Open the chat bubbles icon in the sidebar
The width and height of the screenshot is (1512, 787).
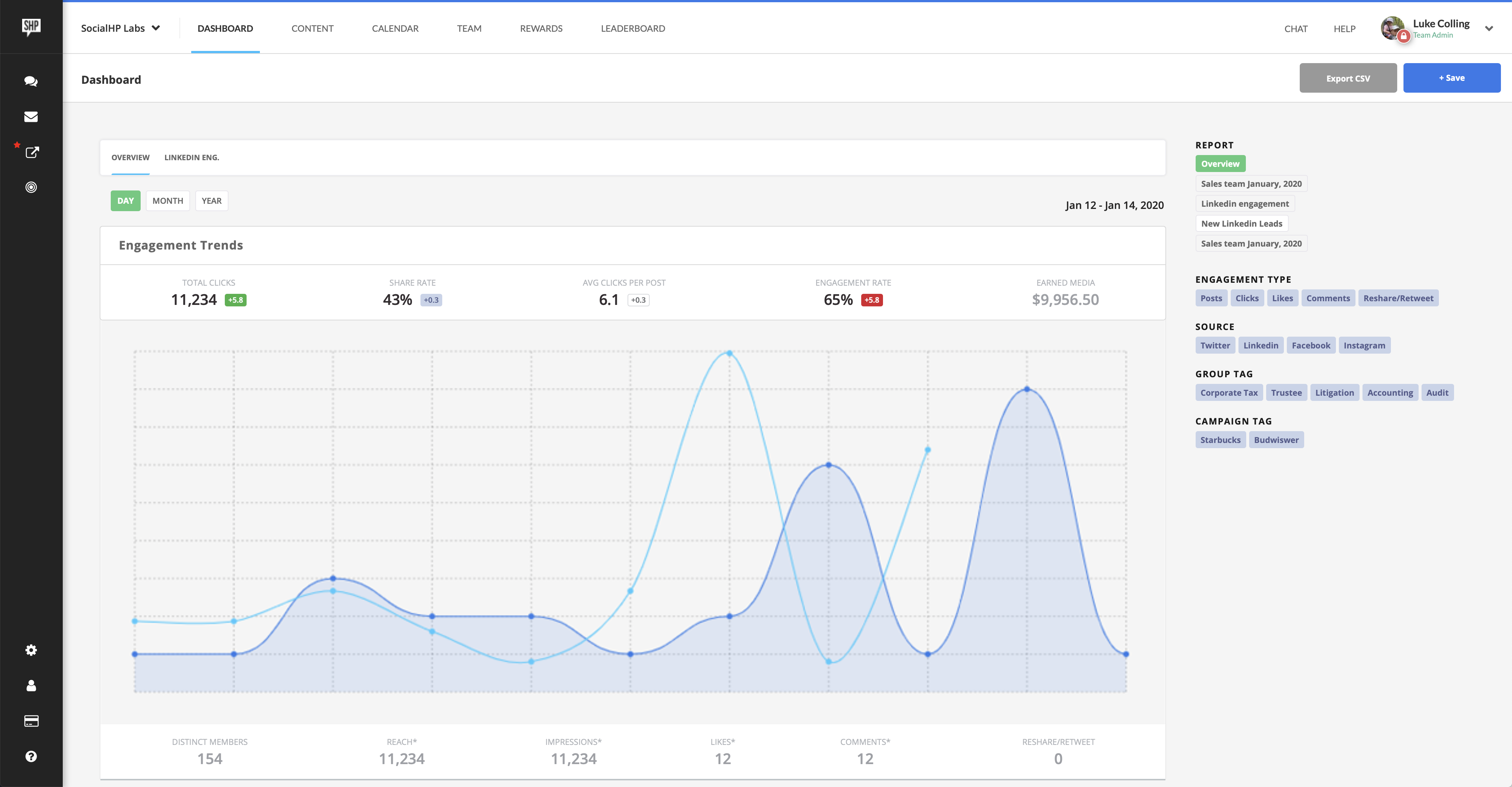(31, 81)
